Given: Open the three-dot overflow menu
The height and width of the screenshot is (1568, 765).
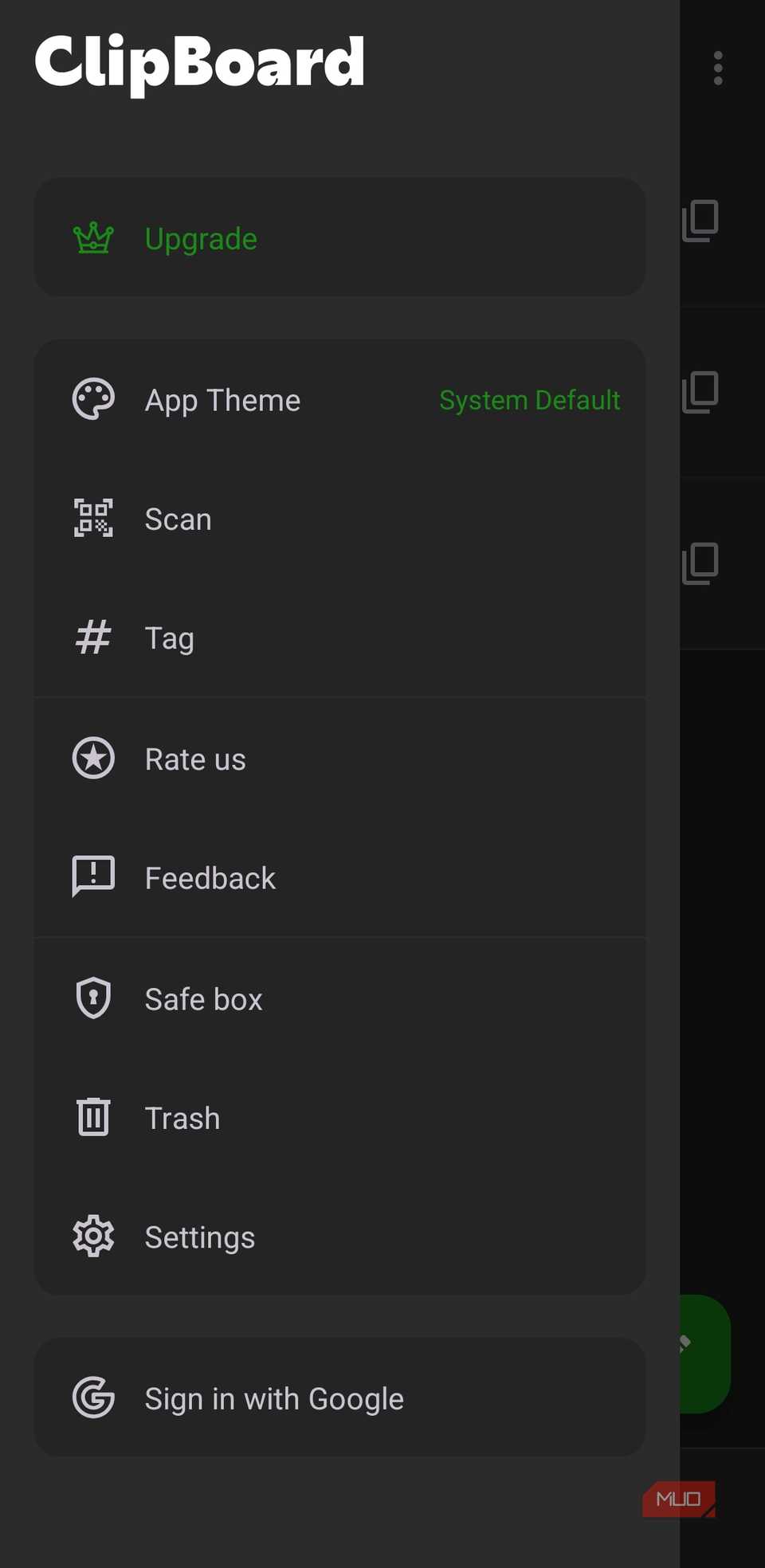Looking at the screenshot, I should pos(716,69).
